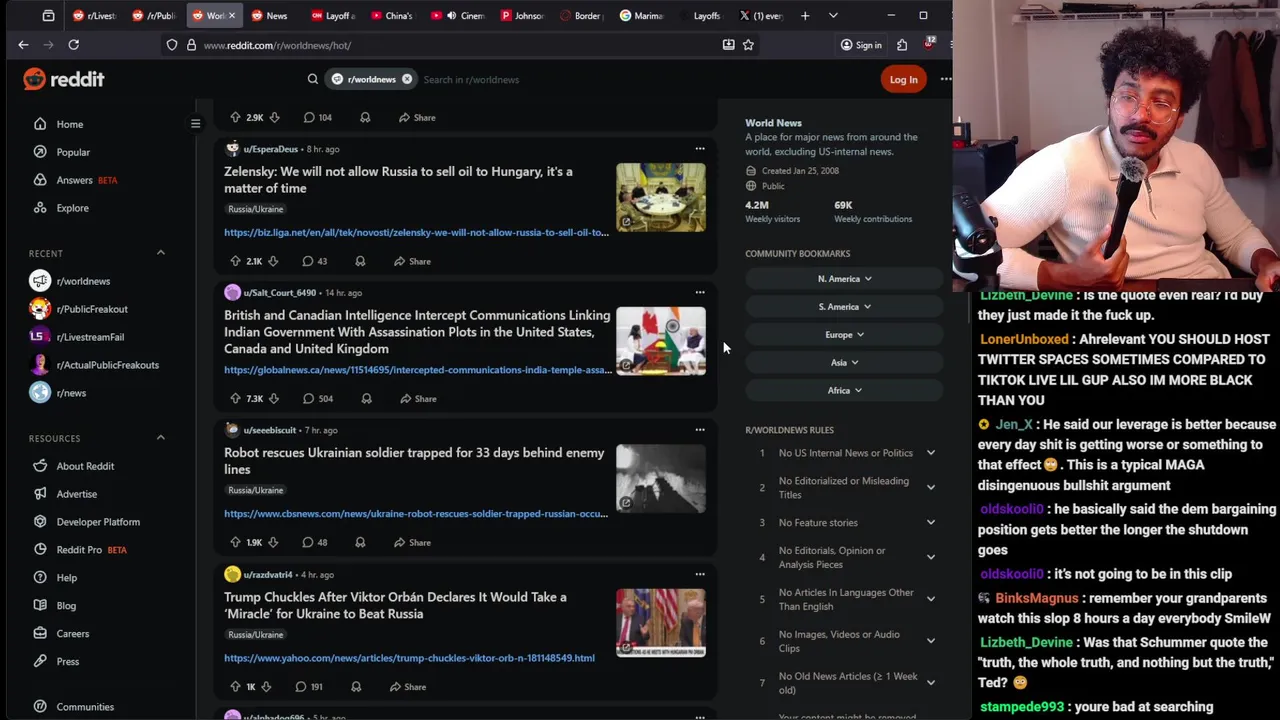Open new browser tab with plus icon
Screen dimensions: 1280x720
tap(805, 15)
